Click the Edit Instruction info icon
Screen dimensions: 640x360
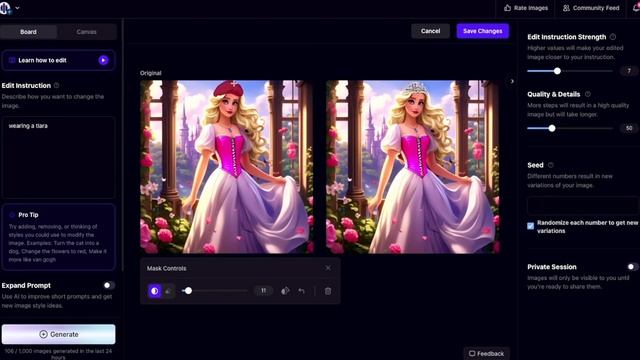click(x=56, y=85)
